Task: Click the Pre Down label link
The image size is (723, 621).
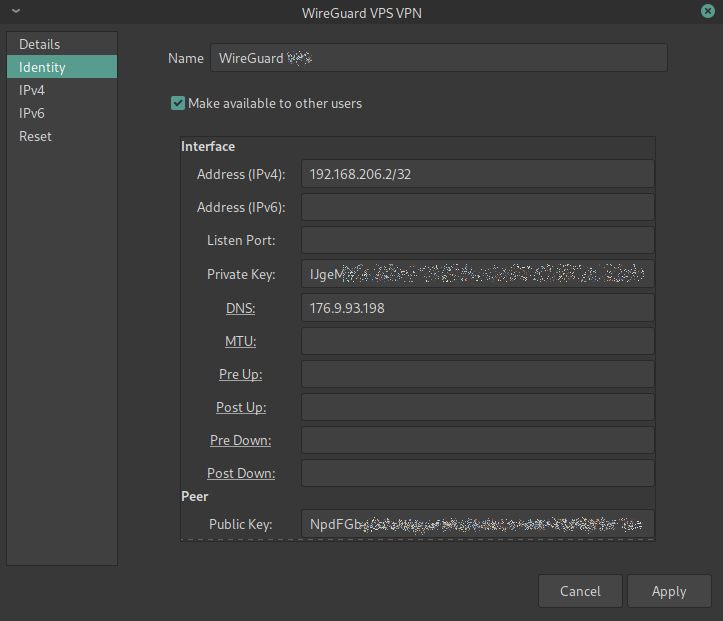Action: click(240, 440)
